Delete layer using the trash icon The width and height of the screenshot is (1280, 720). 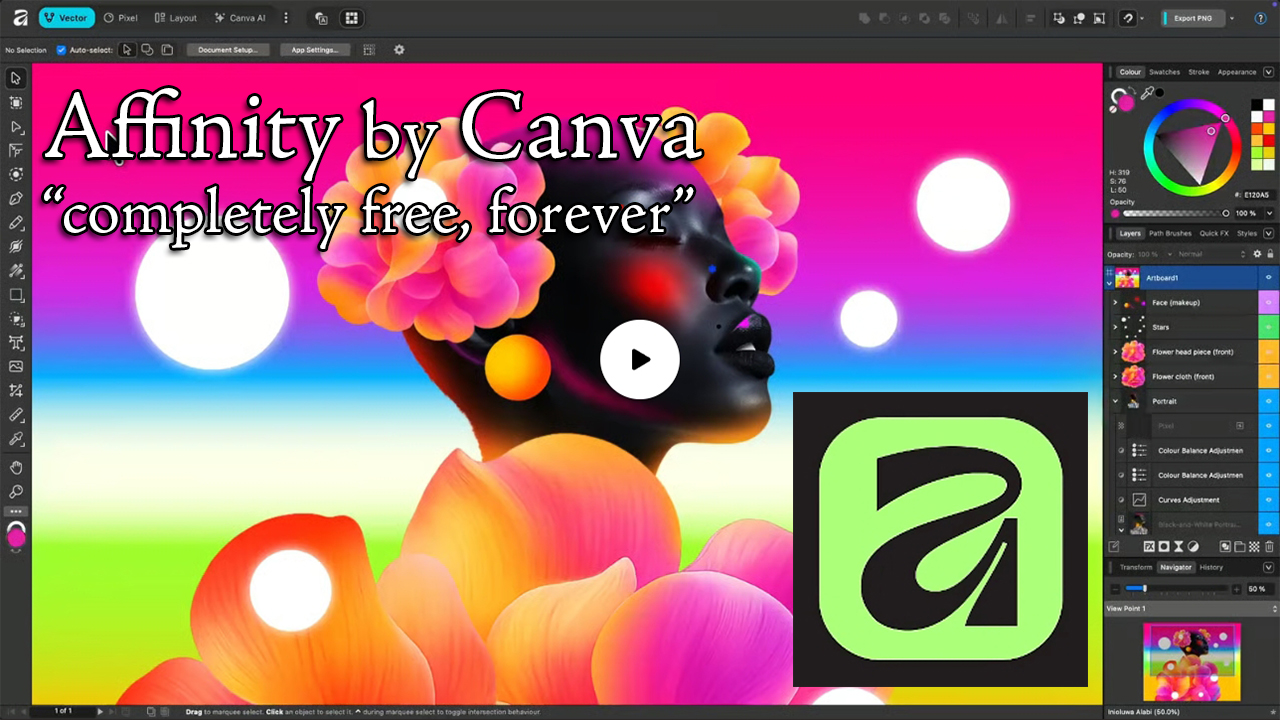pos(1269,547)
